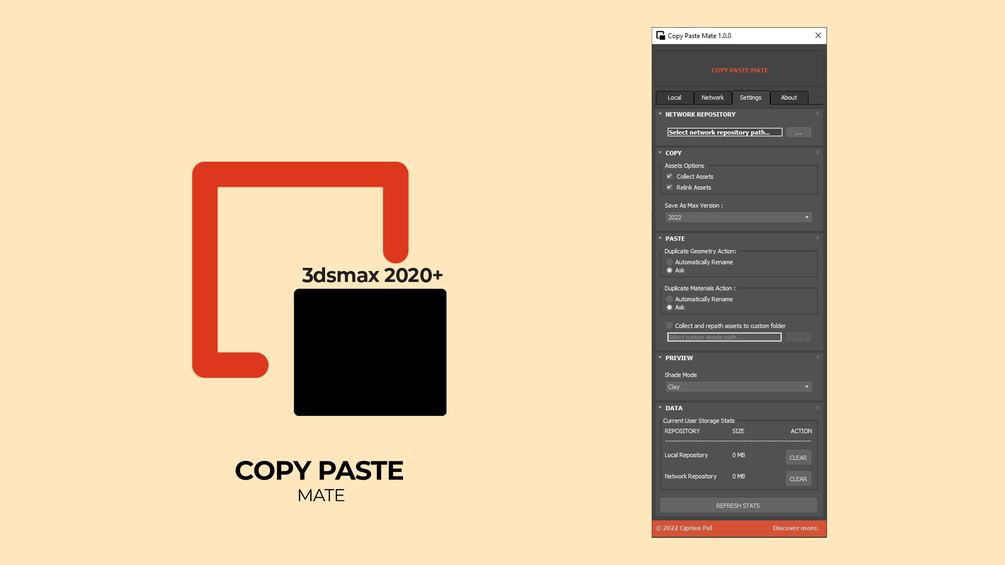
Task: Click the custom assets path field
Action: (x=724, y=337)
